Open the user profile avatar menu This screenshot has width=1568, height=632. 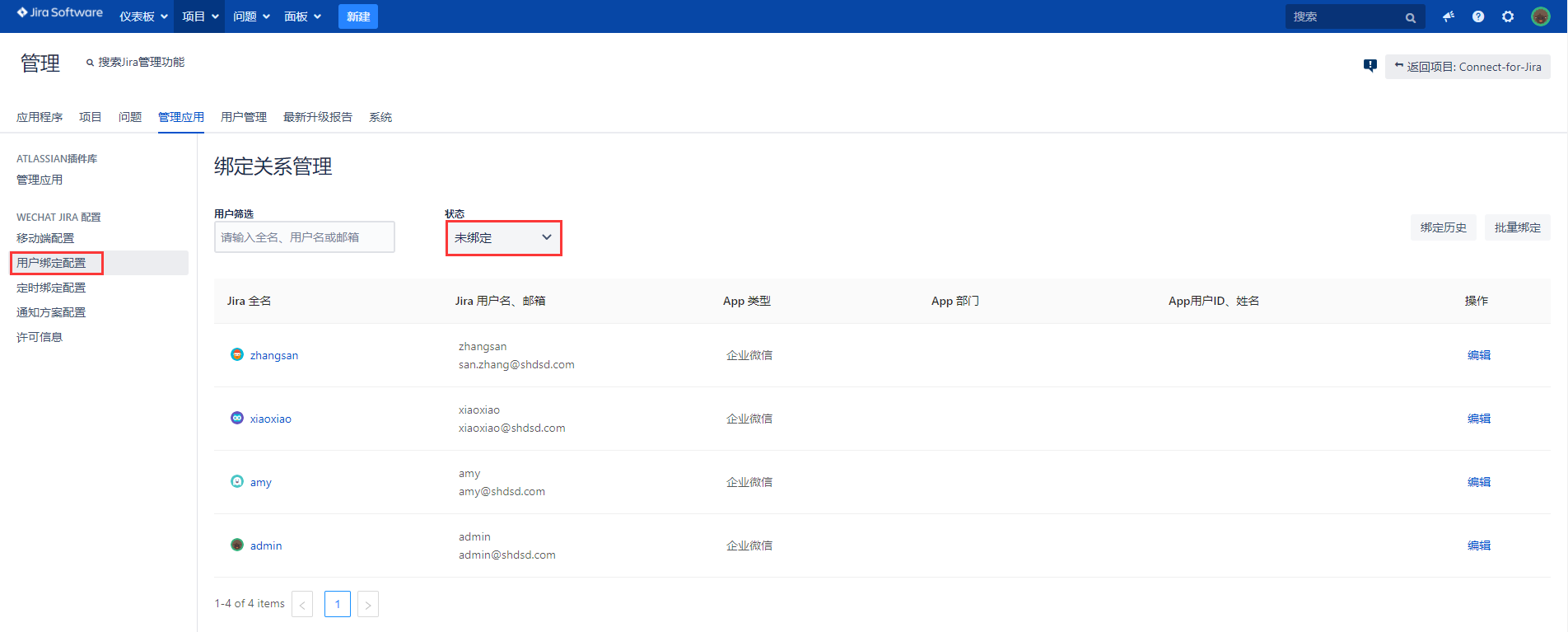coord(1540,16)
